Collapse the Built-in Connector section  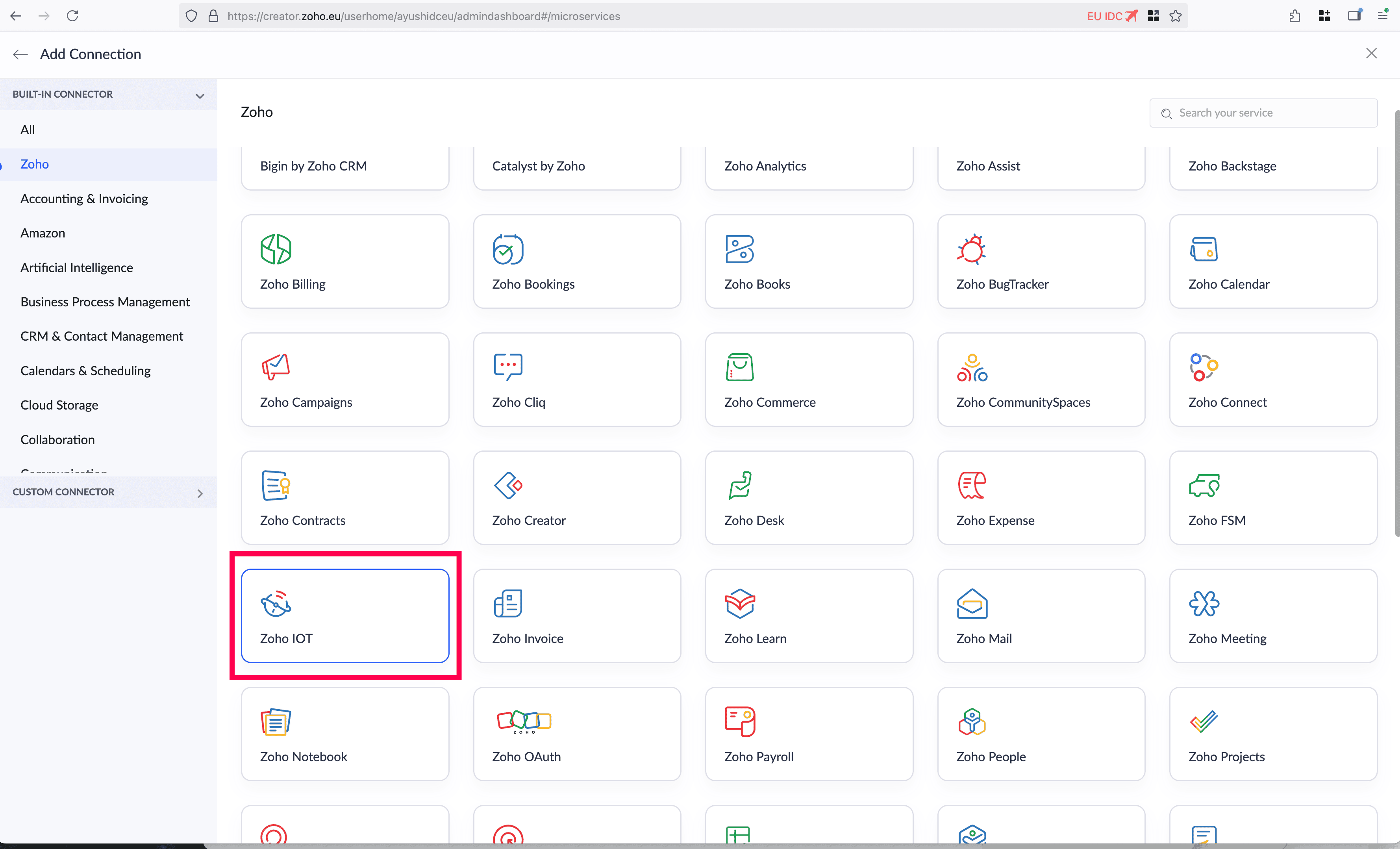(200, 95)
